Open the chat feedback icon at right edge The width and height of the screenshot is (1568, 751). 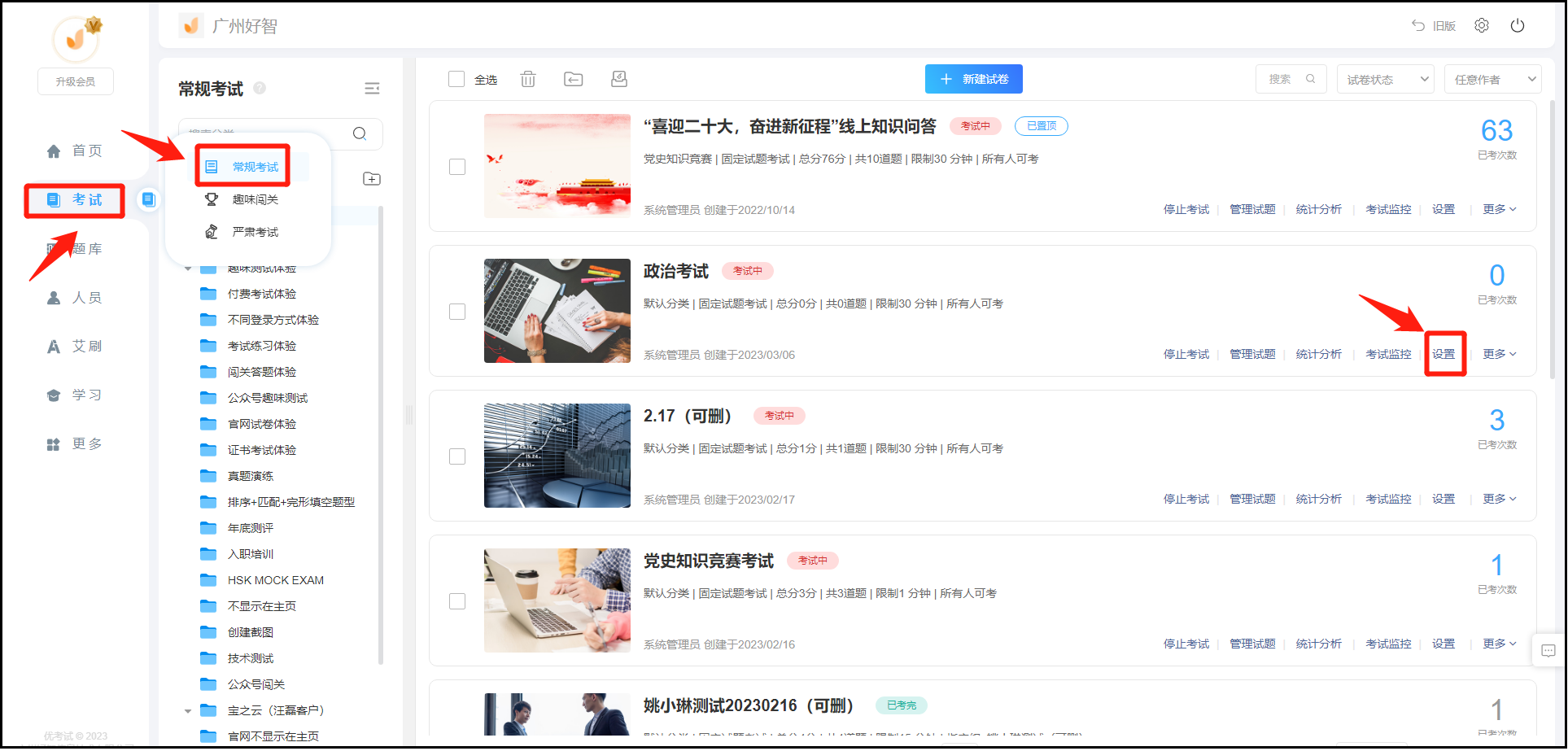tap(1548, 650)
